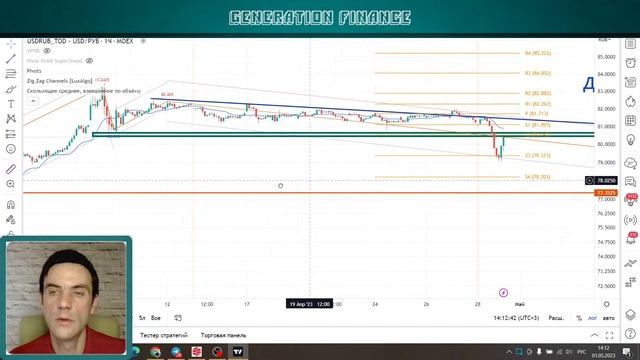Toggle visibility eye of Pivot Point SuperTrend
Screen dimensions: 640x360
pos(89,61)
